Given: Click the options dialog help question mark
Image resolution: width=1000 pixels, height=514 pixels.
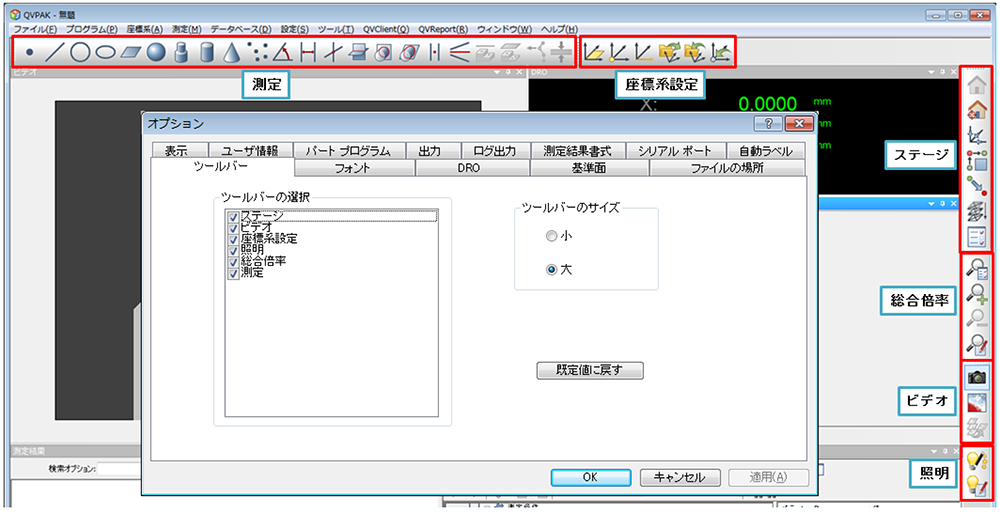Looking at the screenshot, I should tap(767, 124).
